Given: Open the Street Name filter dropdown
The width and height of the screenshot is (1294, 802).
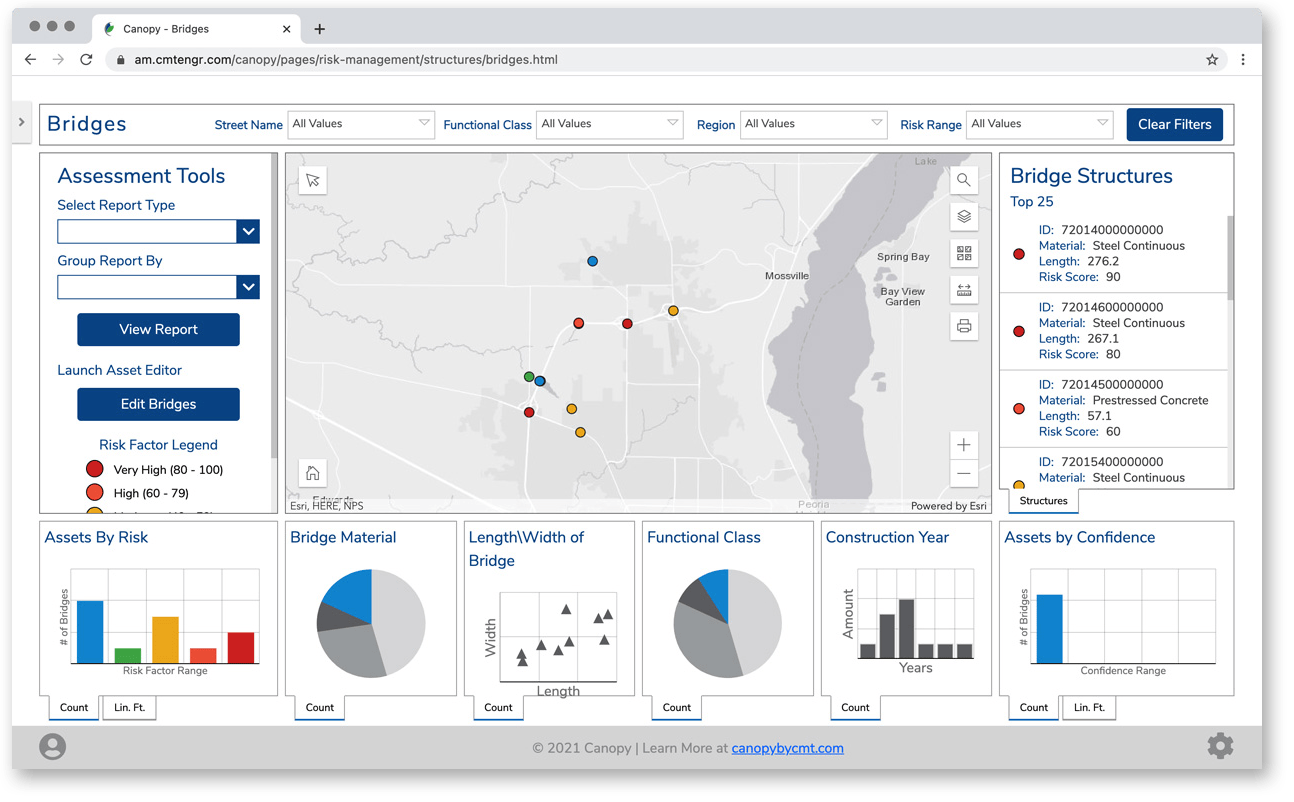Looking at the screenshot, I should pyautogui.click(x=361, y=124).
